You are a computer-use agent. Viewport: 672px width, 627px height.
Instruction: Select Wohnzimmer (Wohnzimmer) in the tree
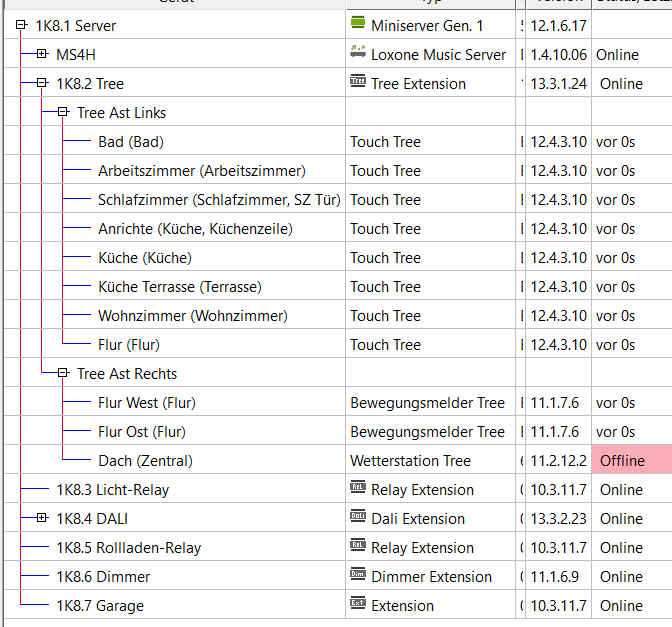(x=192, y=316)
